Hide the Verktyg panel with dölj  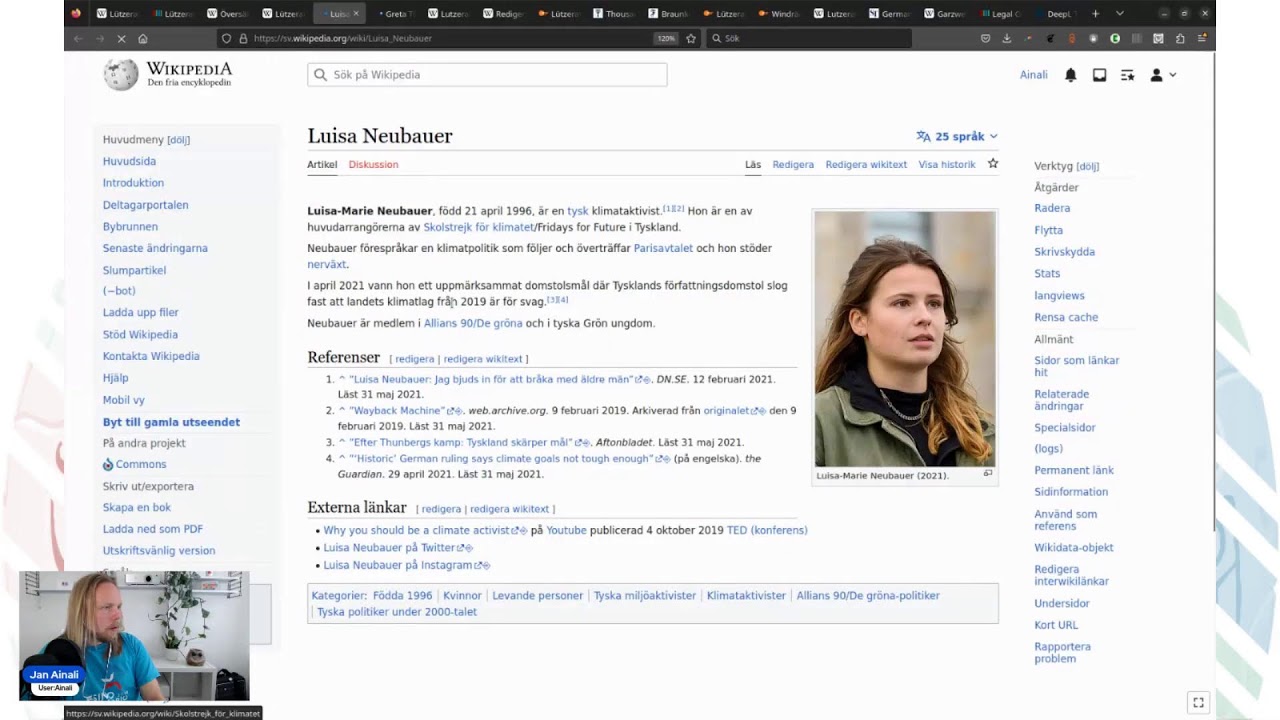[x=1088, y=166]
